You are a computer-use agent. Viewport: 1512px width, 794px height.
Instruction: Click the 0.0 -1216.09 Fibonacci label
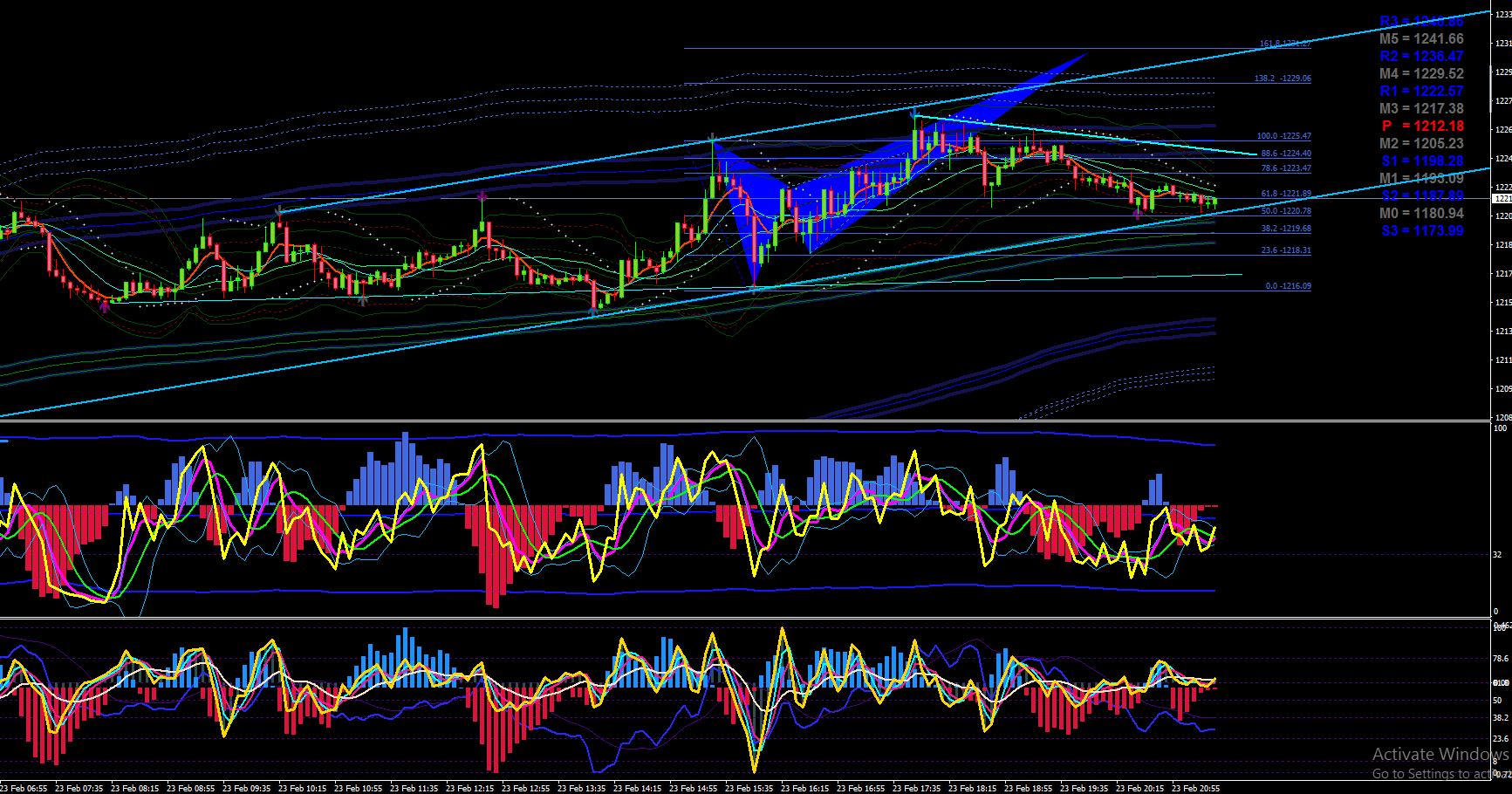pos(1288,286)
